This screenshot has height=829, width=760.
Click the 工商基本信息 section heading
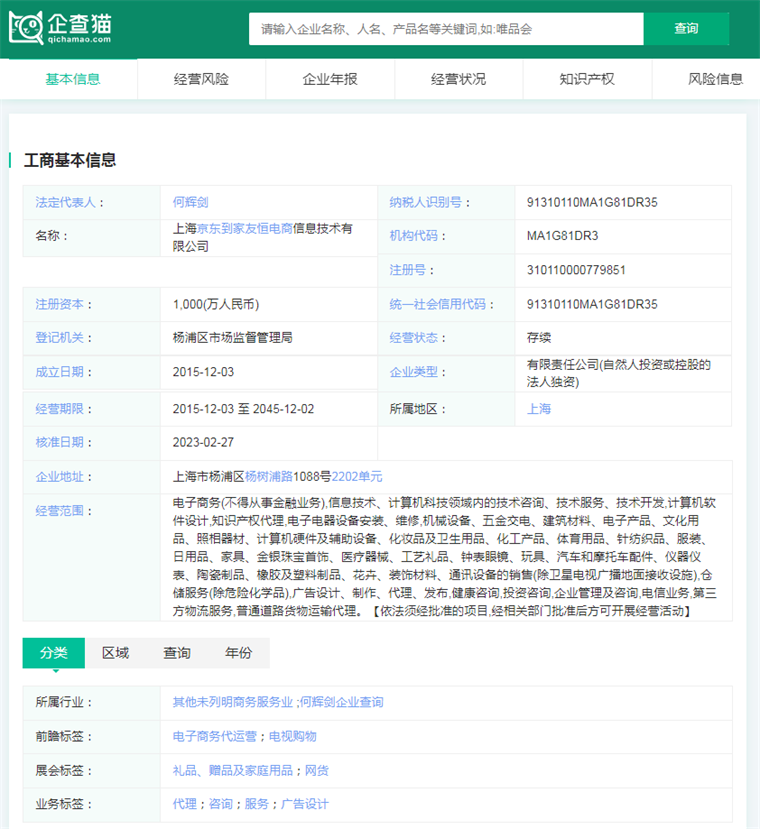70,160
